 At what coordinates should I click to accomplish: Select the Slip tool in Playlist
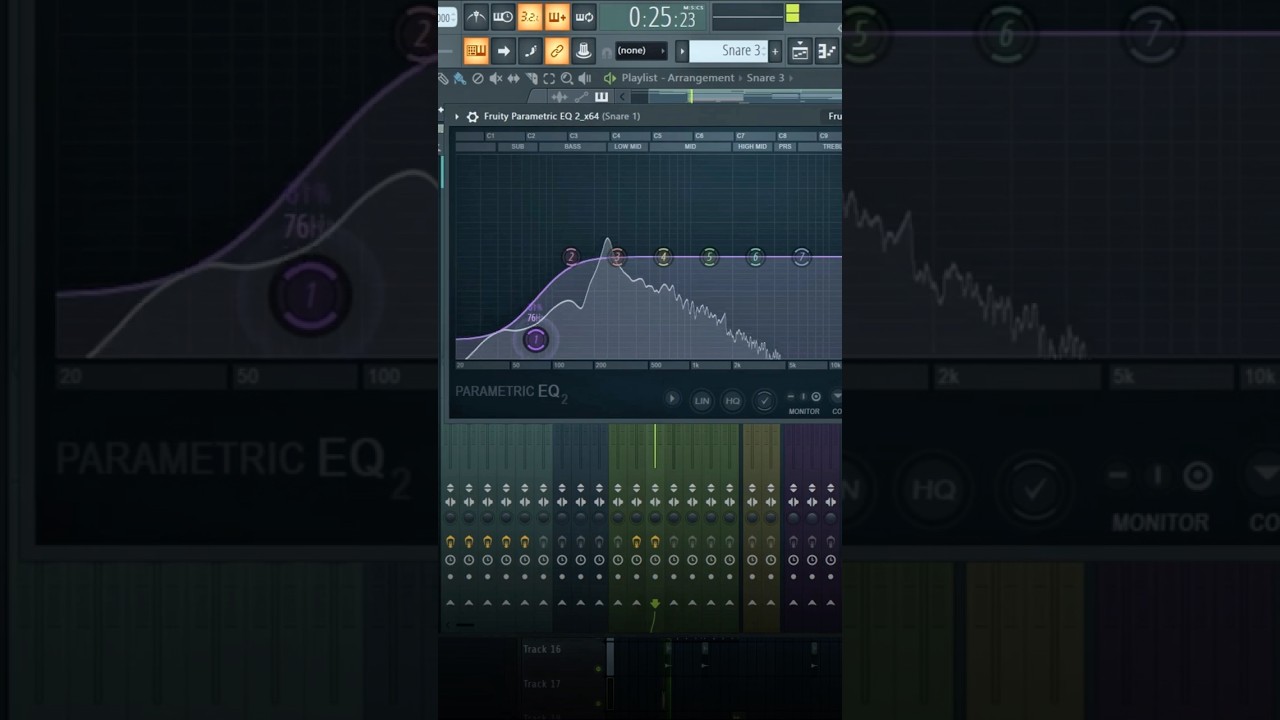(x=514, y=78)
